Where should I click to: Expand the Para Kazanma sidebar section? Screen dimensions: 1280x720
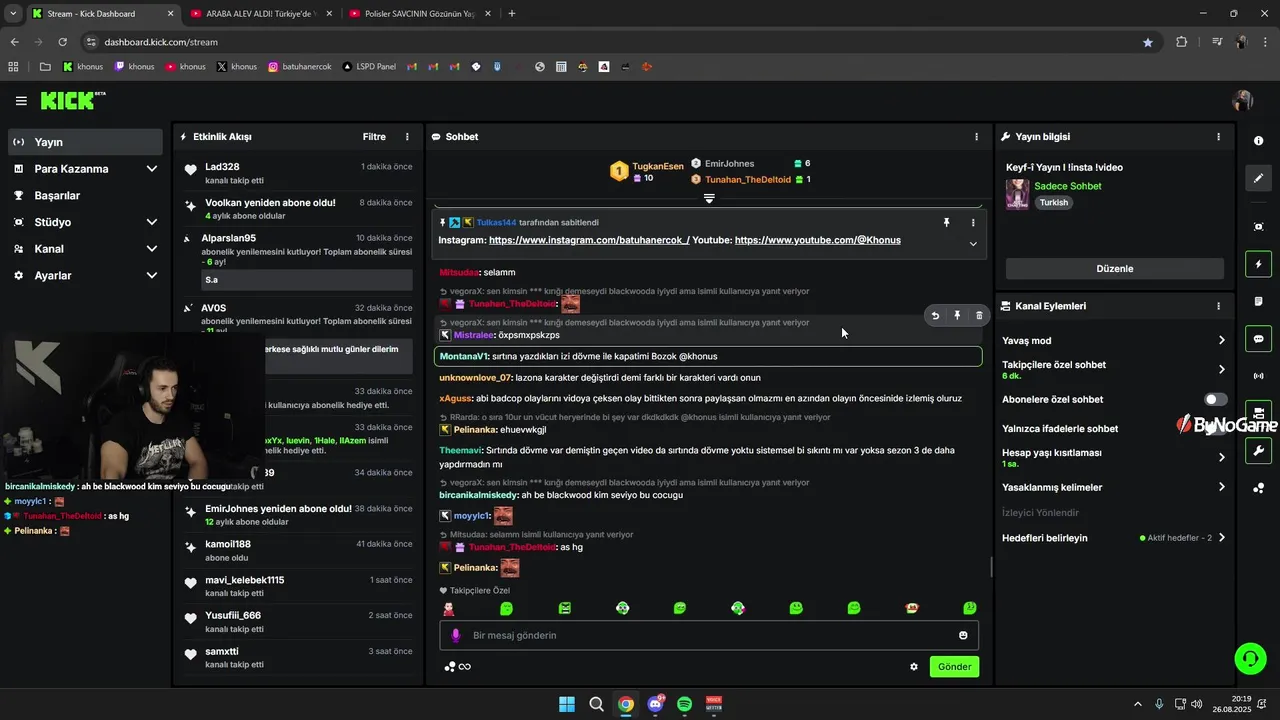point(85,169)
